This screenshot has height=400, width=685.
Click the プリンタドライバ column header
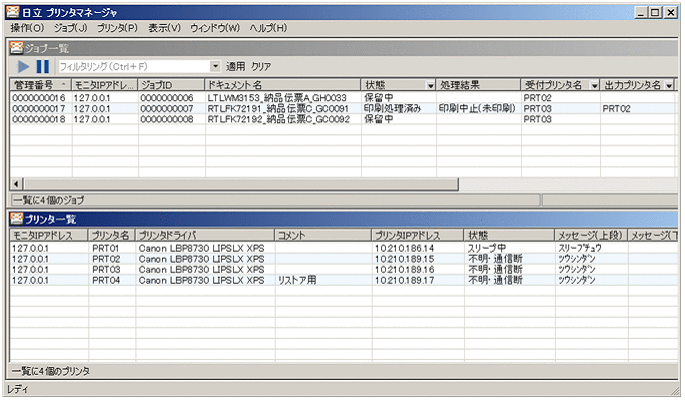pyautogui.click(x=205, y=235)
